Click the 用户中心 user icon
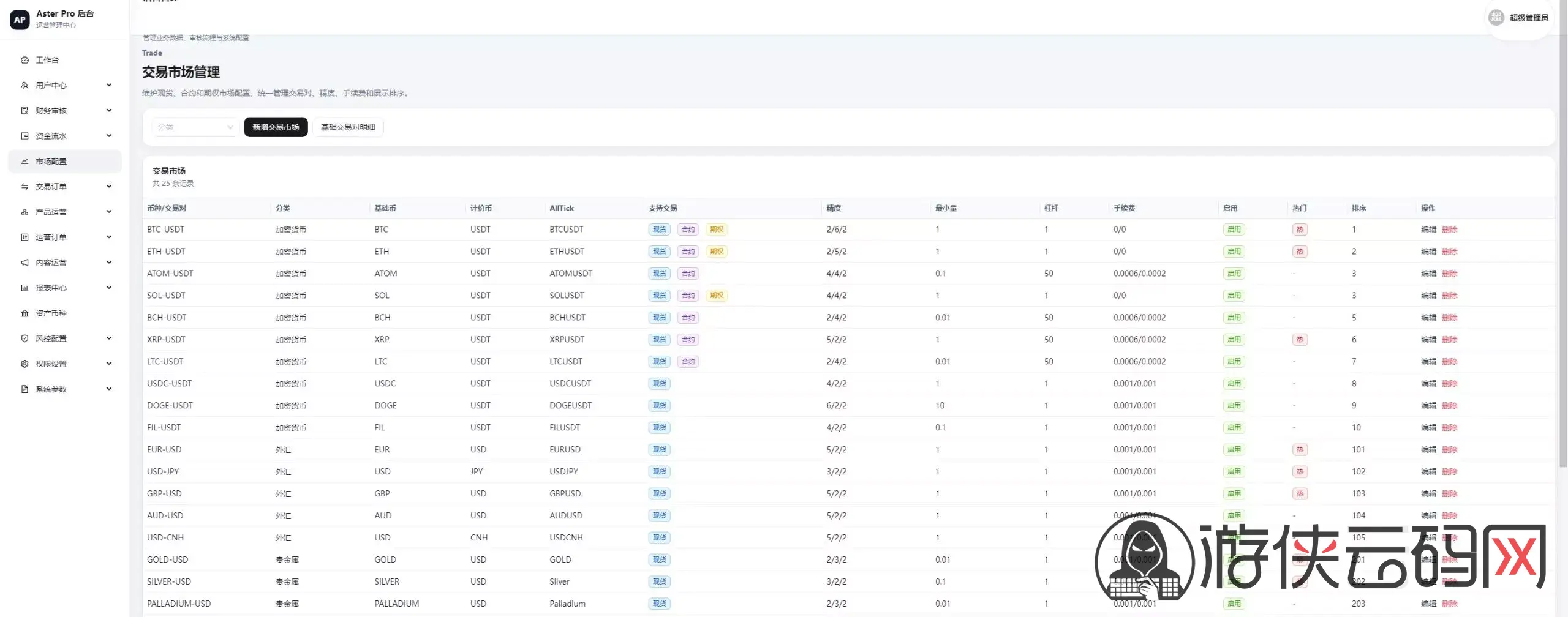 (x=24, y=85)
